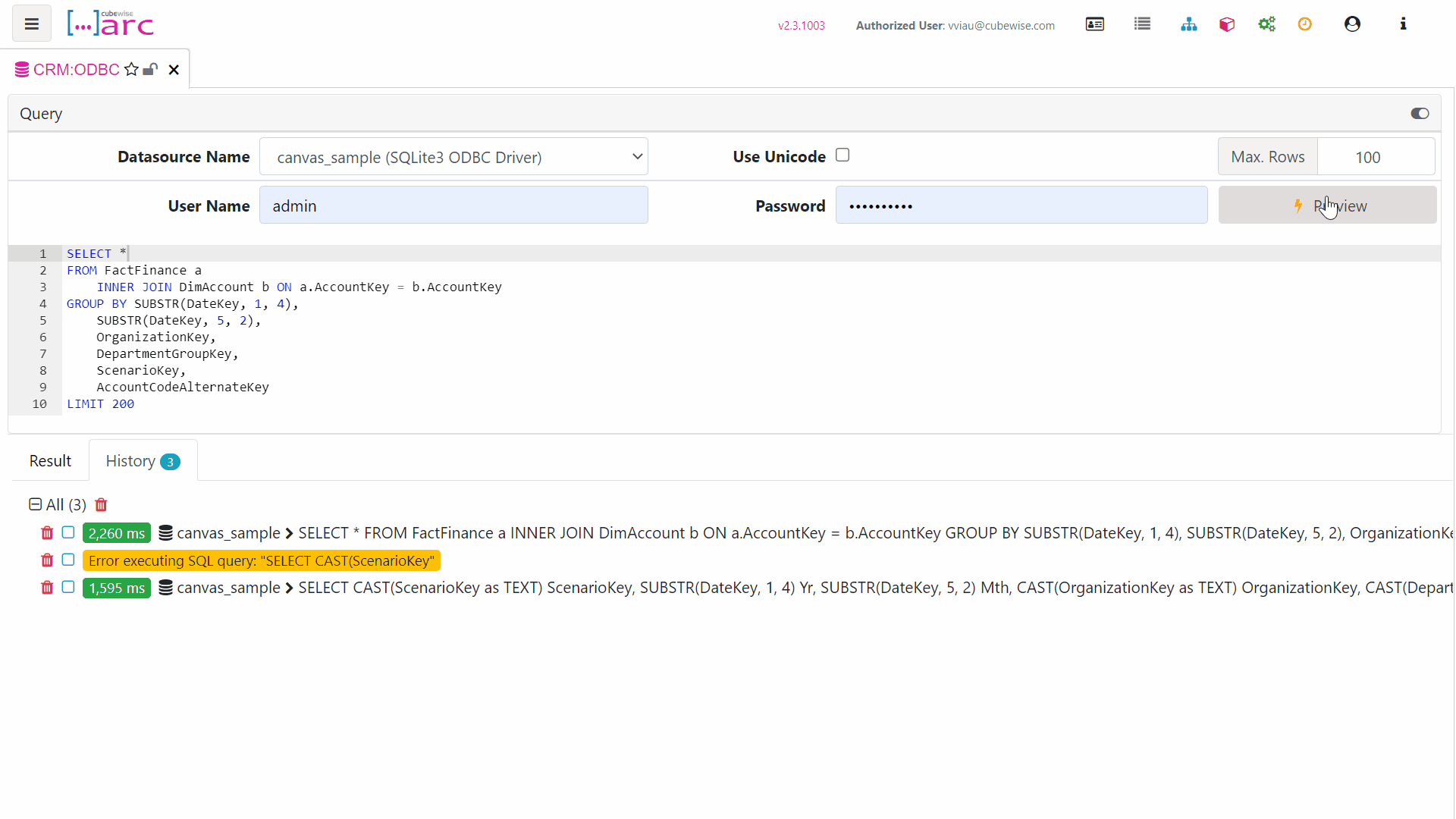This screenshot has height=819, width=1456.
Task: Open the user profile icon
Action: point(1352,24)
